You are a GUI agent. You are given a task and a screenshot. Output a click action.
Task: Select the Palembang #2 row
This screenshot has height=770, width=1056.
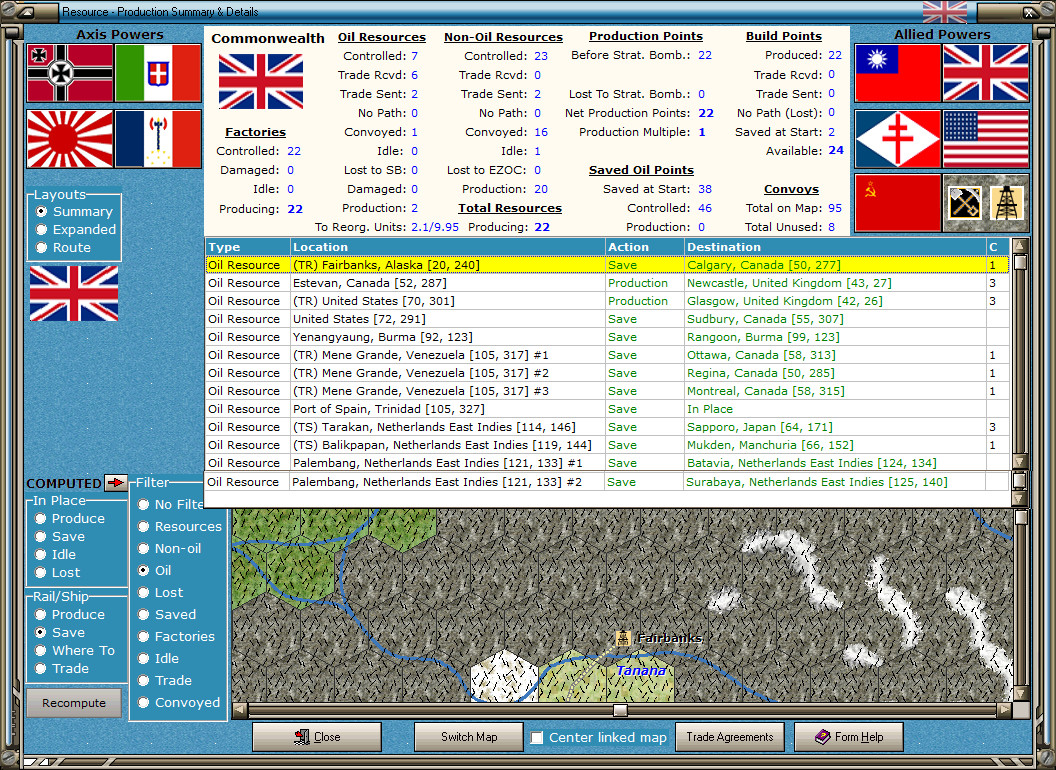click(x=607, y=482)
